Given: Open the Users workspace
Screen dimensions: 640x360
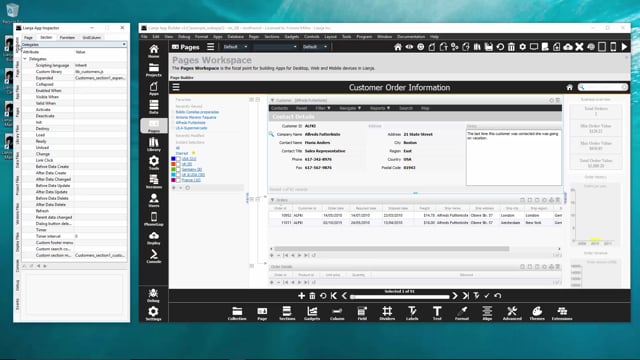Looking at the screenshot, I should click(153, 200).
